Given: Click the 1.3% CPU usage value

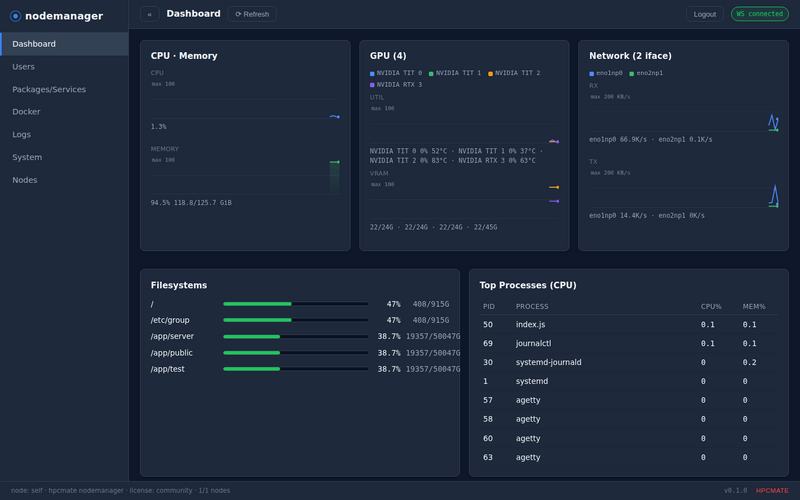Looking at the screenshot, I should [x=158, y=127].
